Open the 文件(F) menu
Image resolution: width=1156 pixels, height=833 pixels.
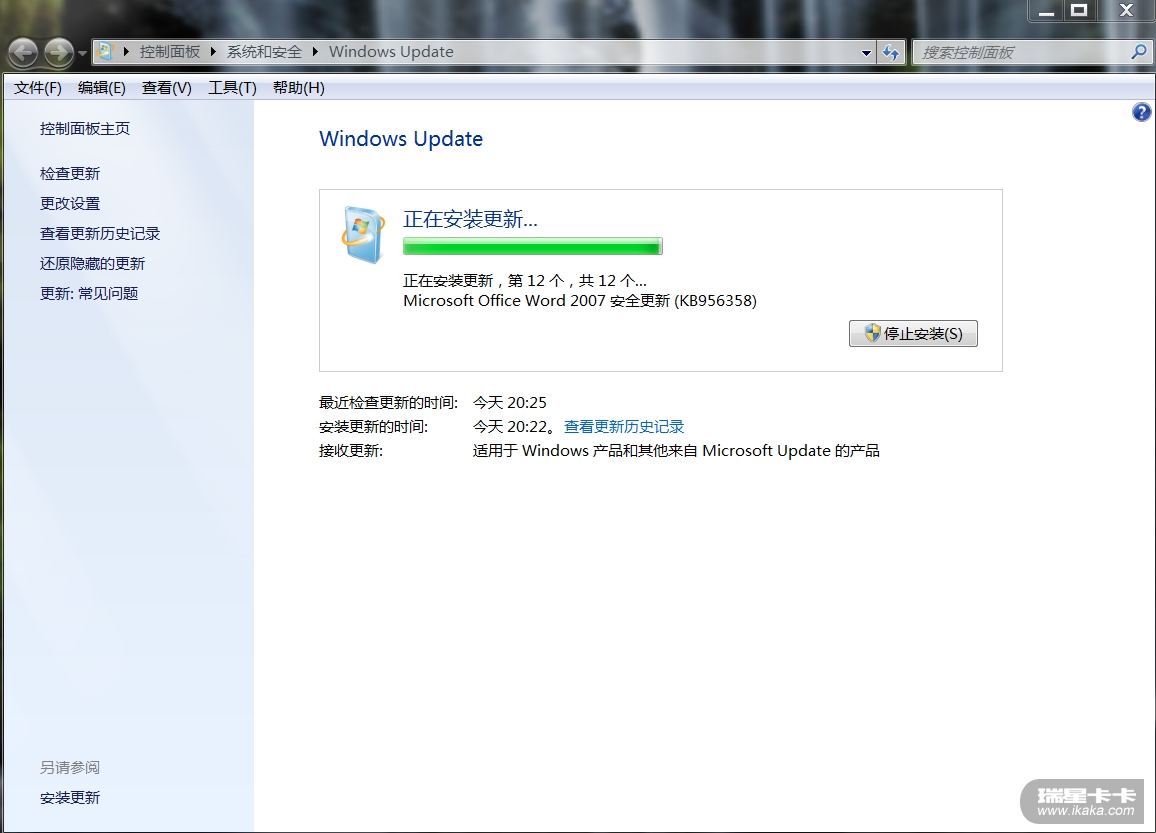[x=38, y=88]
